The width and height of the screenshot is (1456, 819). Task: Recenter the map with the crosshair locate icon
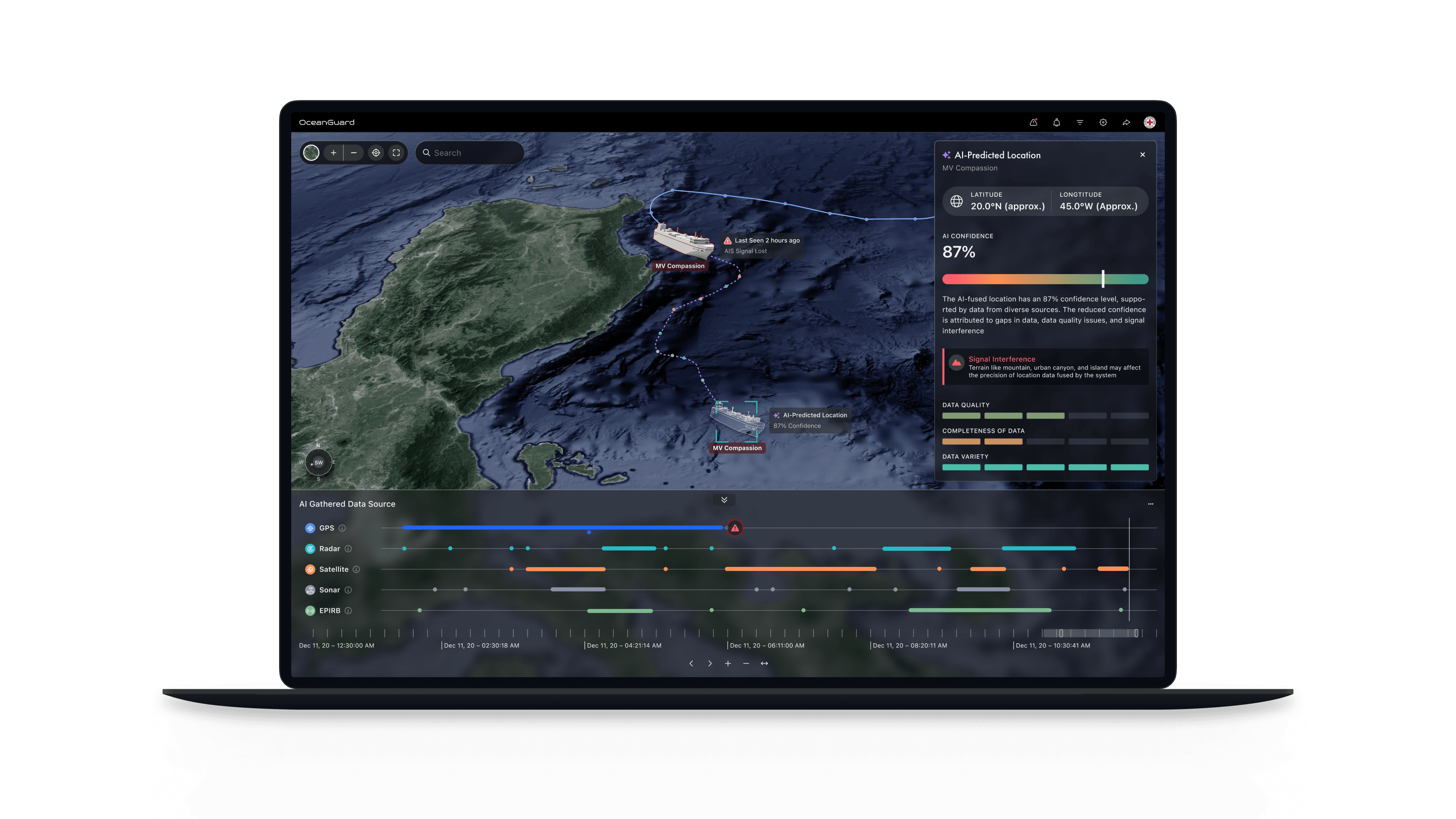pyautogui.click(x=376, y=152)
